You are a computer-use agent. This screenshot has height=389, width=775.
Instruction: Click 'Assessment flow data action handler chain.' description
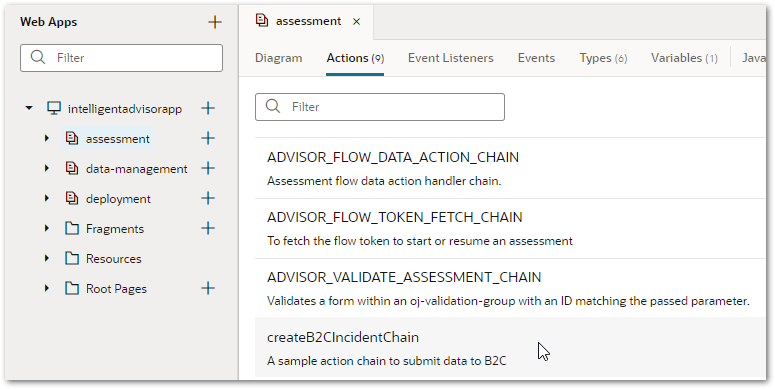[x=384, y=181]
